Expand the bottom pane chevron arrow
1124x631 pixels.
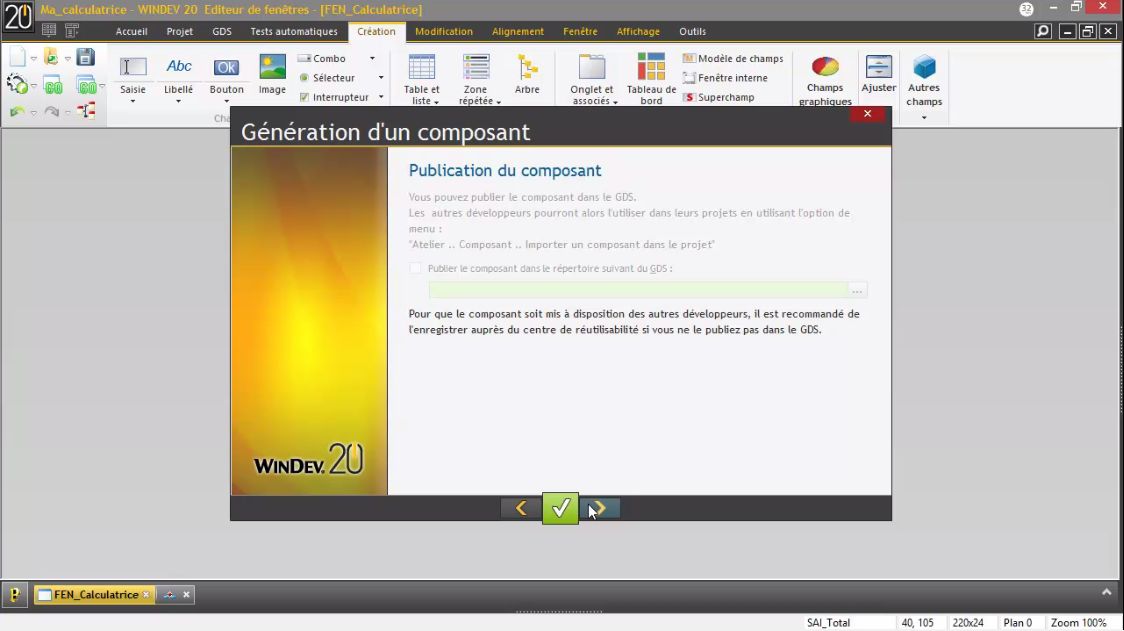[x=1107, y=592]
